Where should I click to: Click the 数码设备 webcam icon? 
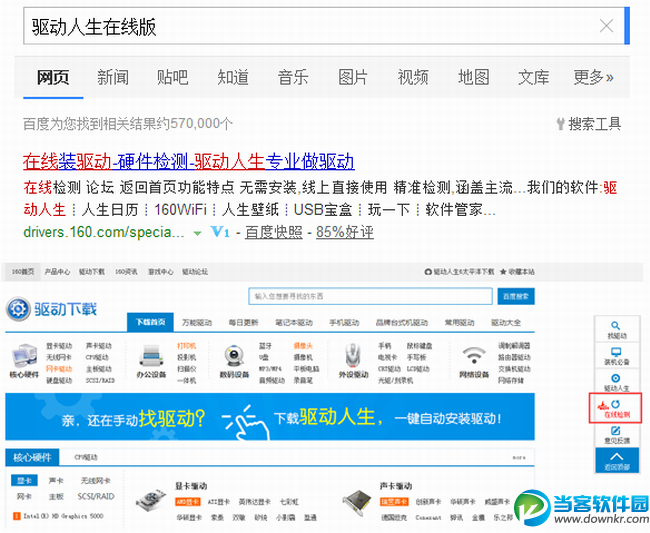click(234, 356)
